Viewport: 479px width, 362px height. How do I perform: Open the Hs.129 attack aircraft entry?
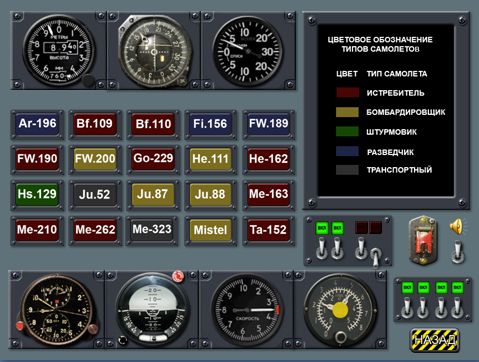coord(37,194)
